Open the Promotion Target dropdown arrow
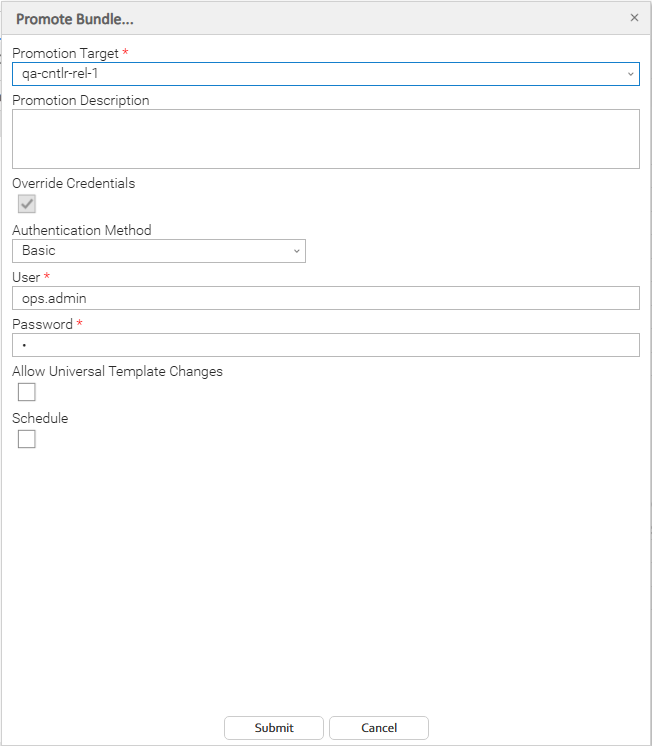Screen dimensions: 652x746 (630, 74)
